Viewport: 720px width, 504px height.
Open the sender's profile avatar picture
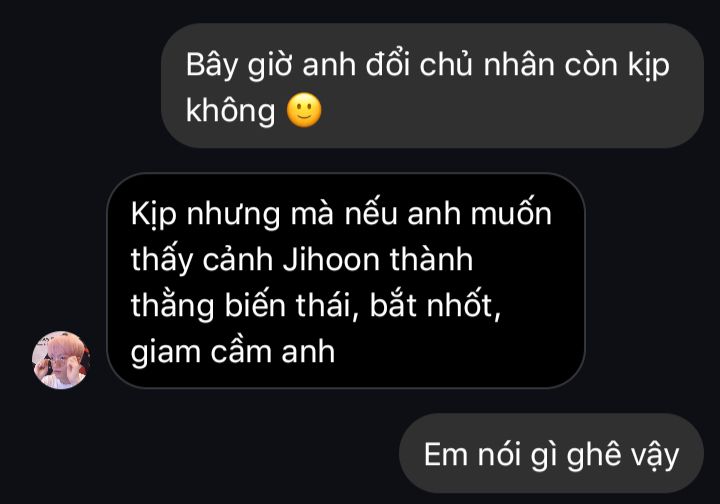pos(61,360)
